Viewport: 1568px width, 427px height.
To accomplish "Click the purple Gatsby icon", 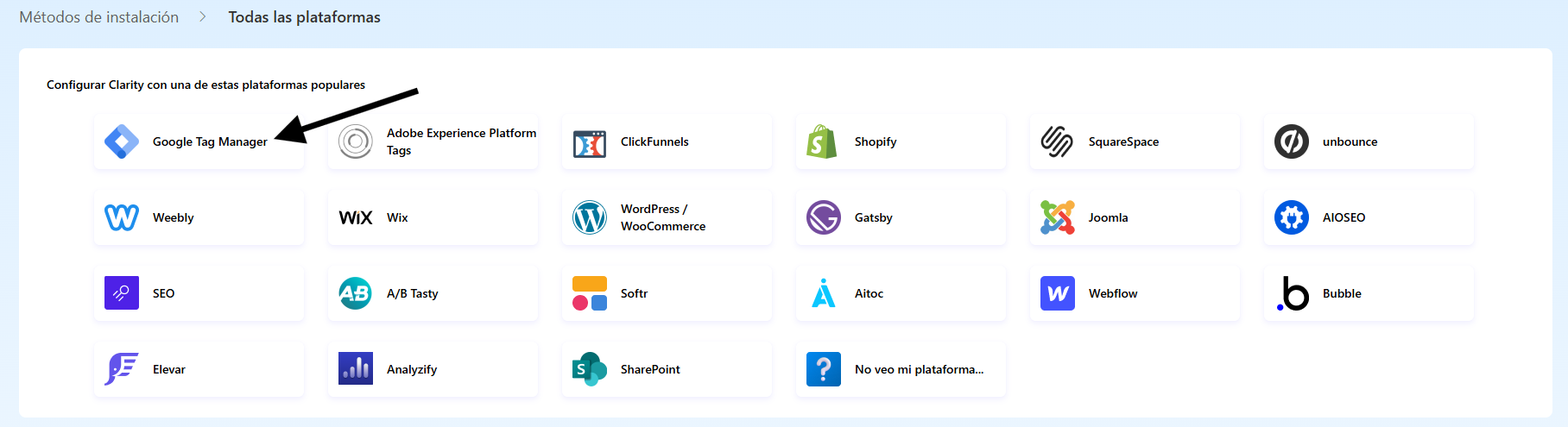I will [x=824, y=217].
